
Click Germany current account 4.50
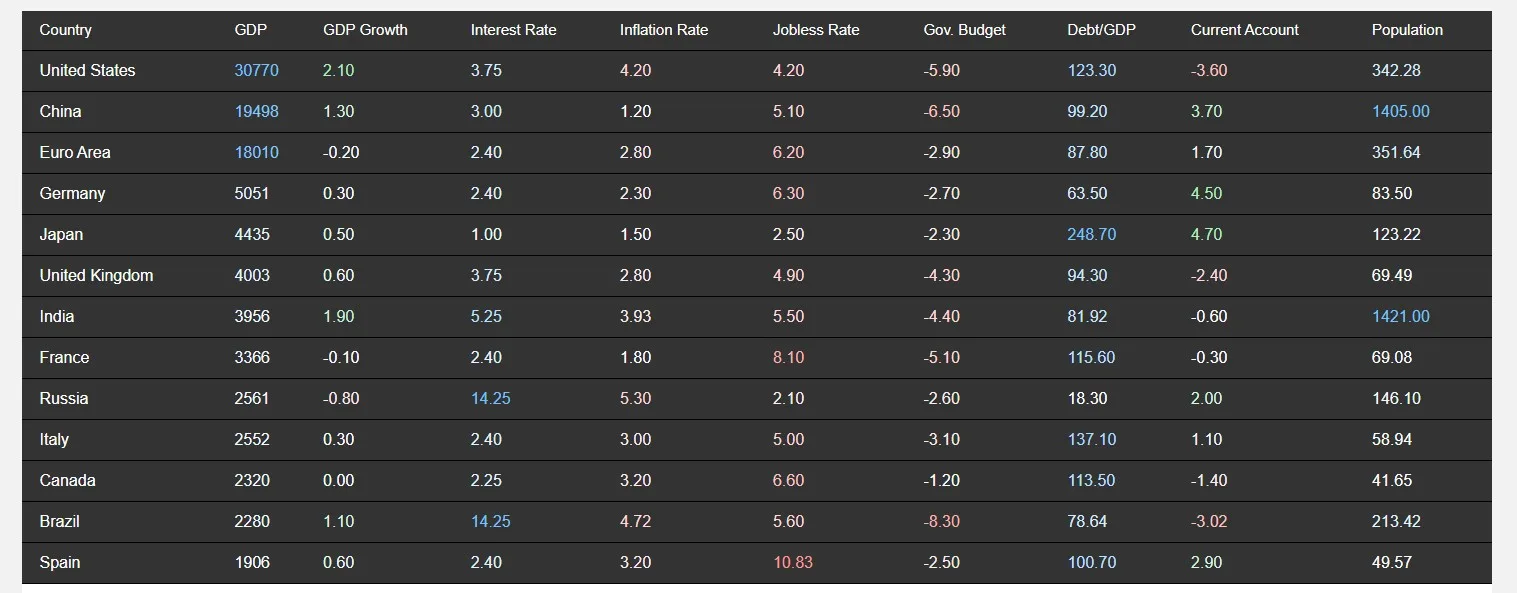1206,193
